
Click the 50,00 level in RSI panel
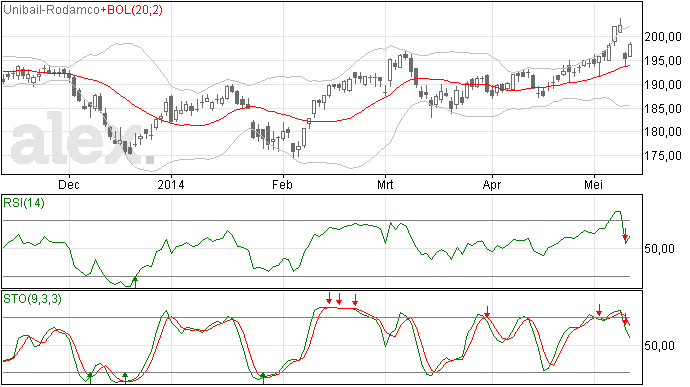tap(659, 249)
